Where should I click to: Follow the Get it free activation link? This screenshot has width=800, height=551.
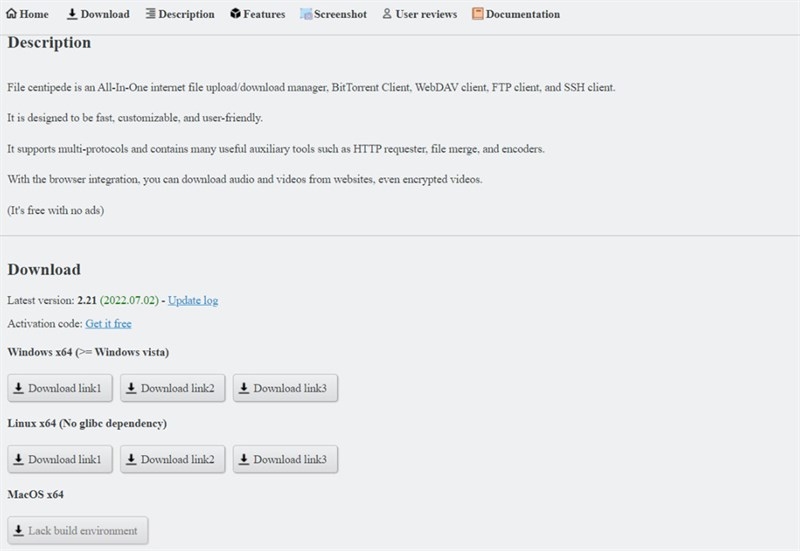tap(108, 323)
